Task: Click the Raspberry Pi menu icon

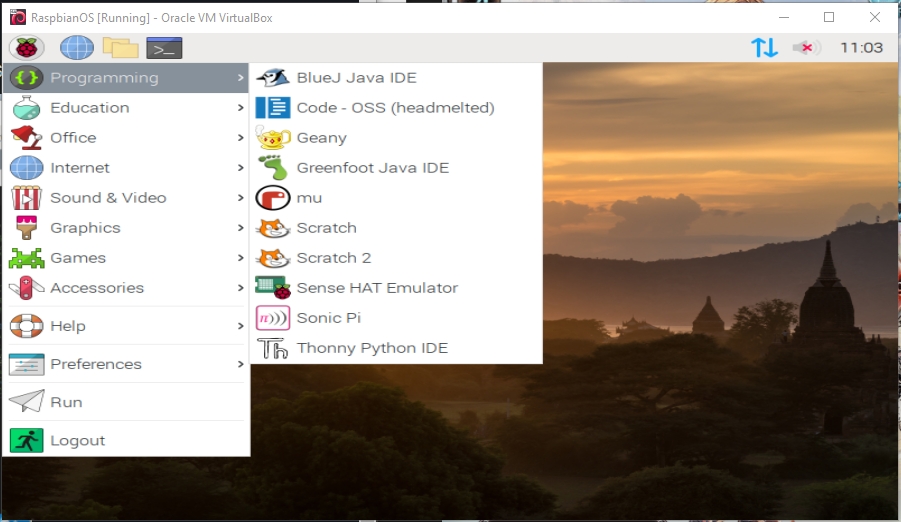Action: tap(26, 47)
